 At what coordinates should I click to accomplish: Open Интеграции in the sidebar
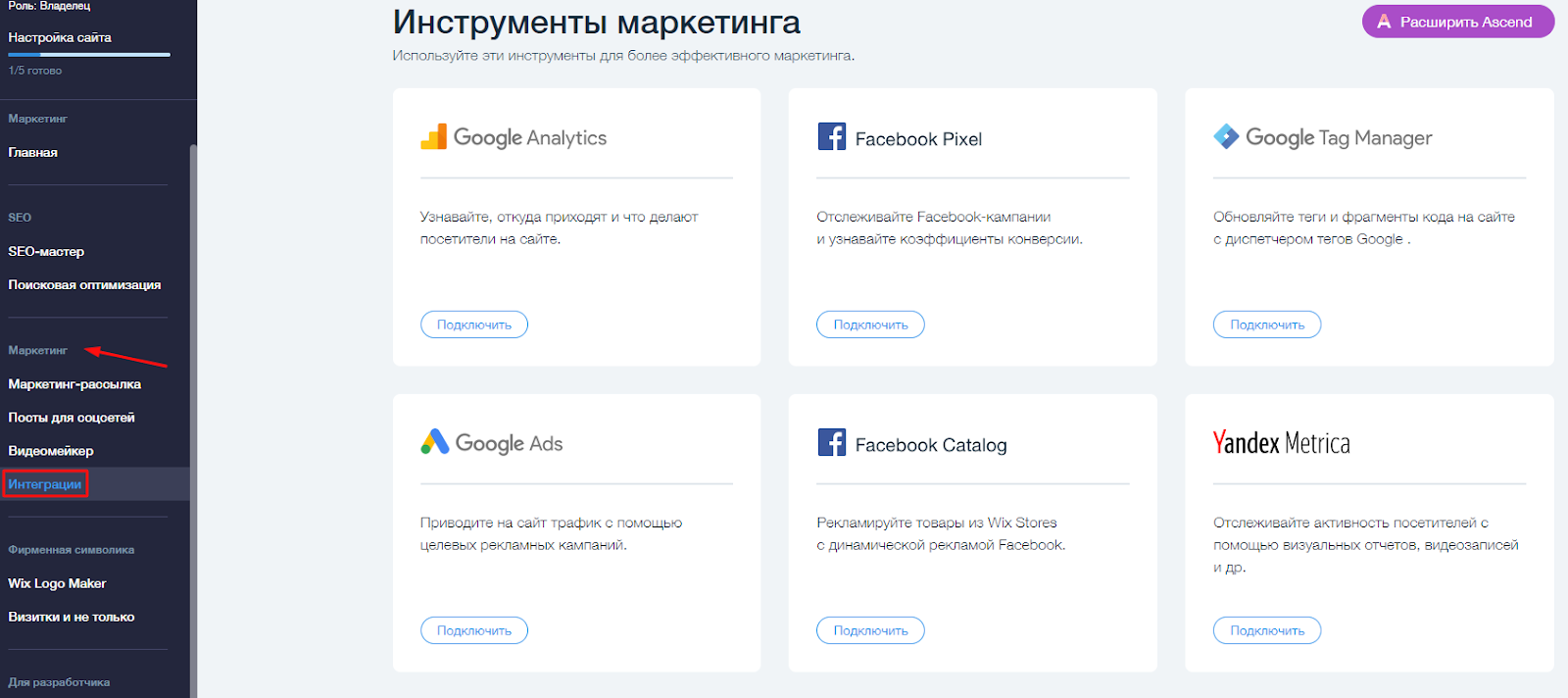[45, 484]
